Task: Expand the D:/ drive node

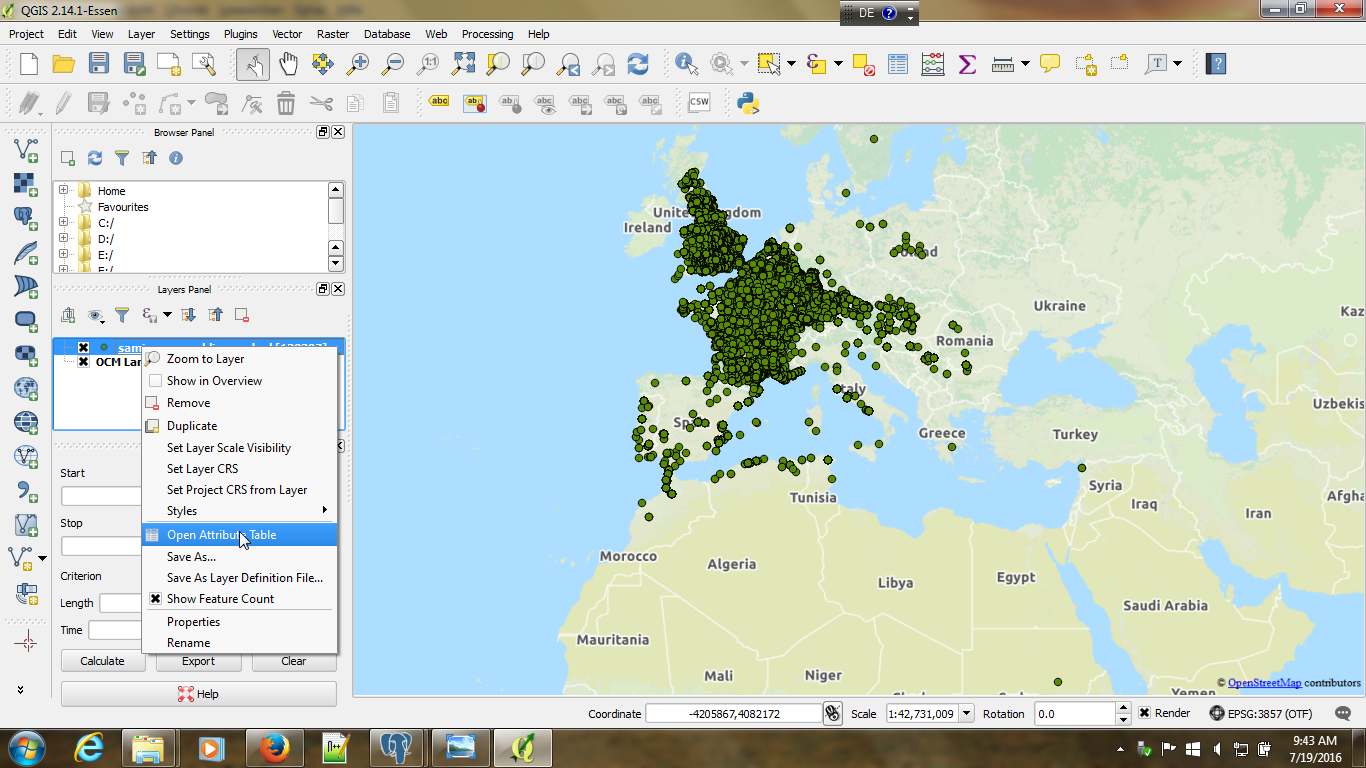Action: click(x=63, y=238)
